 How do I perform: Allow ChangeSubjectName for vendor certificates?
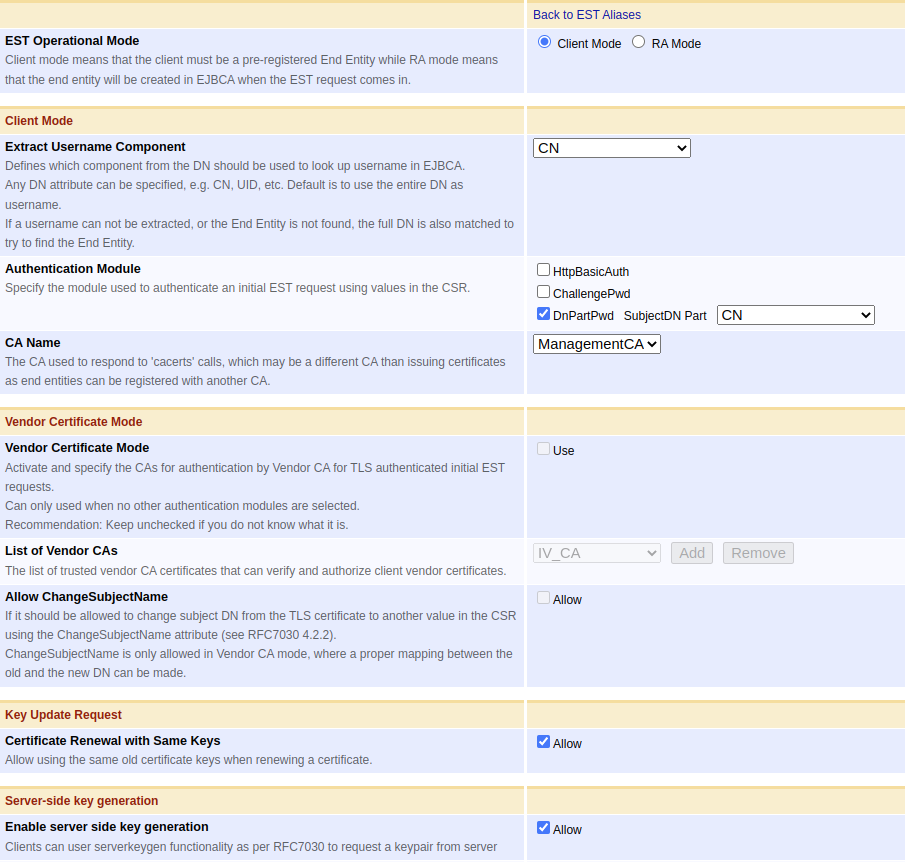(543, 598)
